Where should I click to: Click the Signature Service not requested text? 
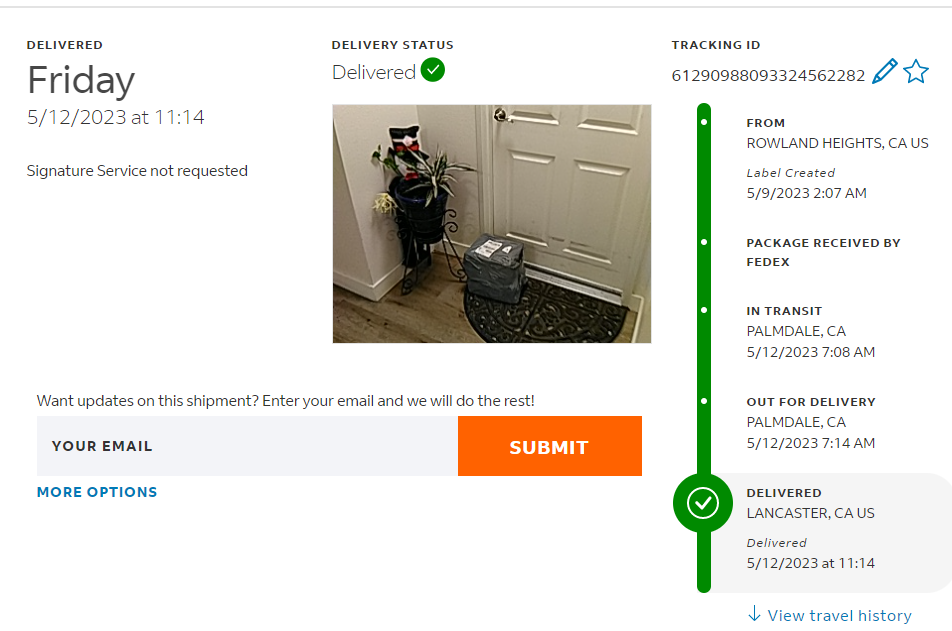click(x=137, y=171)
